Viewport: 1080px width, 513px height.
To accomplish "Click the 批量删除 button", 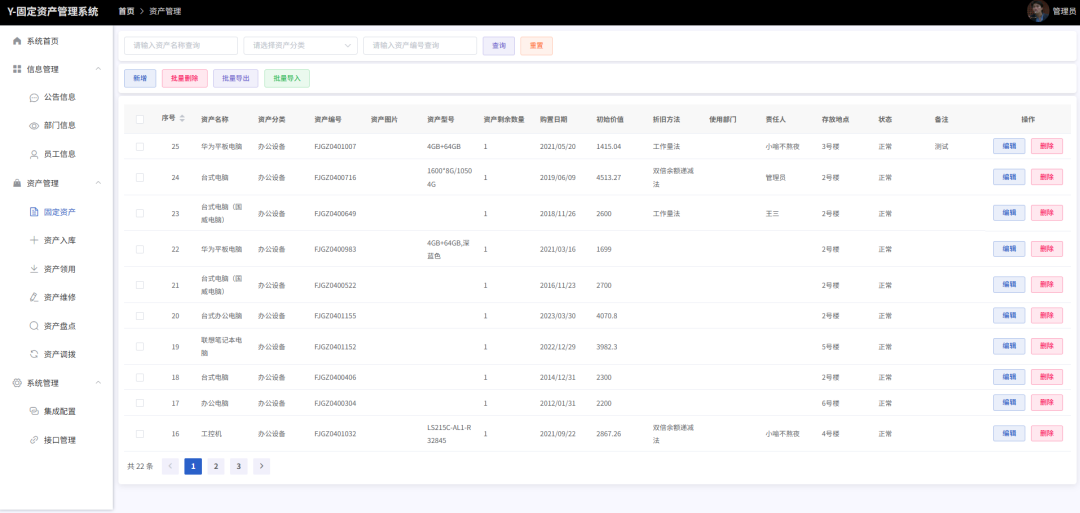I will tap(185, 78).
